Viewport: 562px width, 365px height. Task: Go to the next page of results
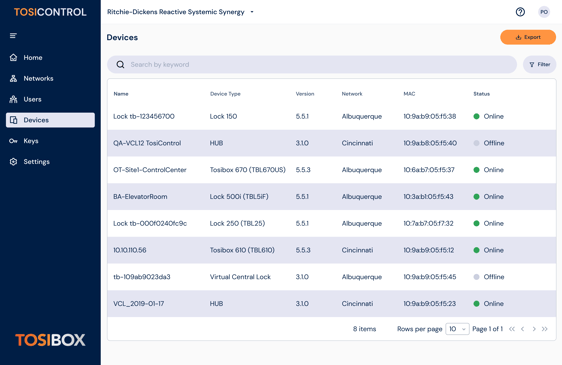534,329
